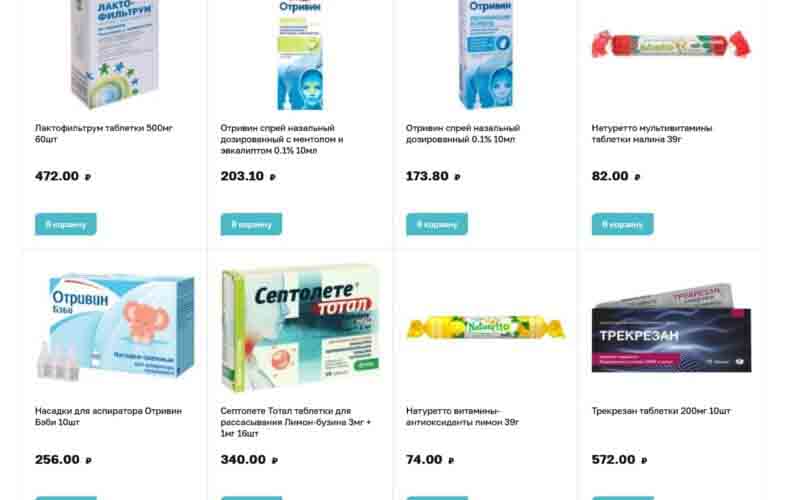
Task: Open Отривин menthol eucalyptus spray image
Action: click(300, 55)
